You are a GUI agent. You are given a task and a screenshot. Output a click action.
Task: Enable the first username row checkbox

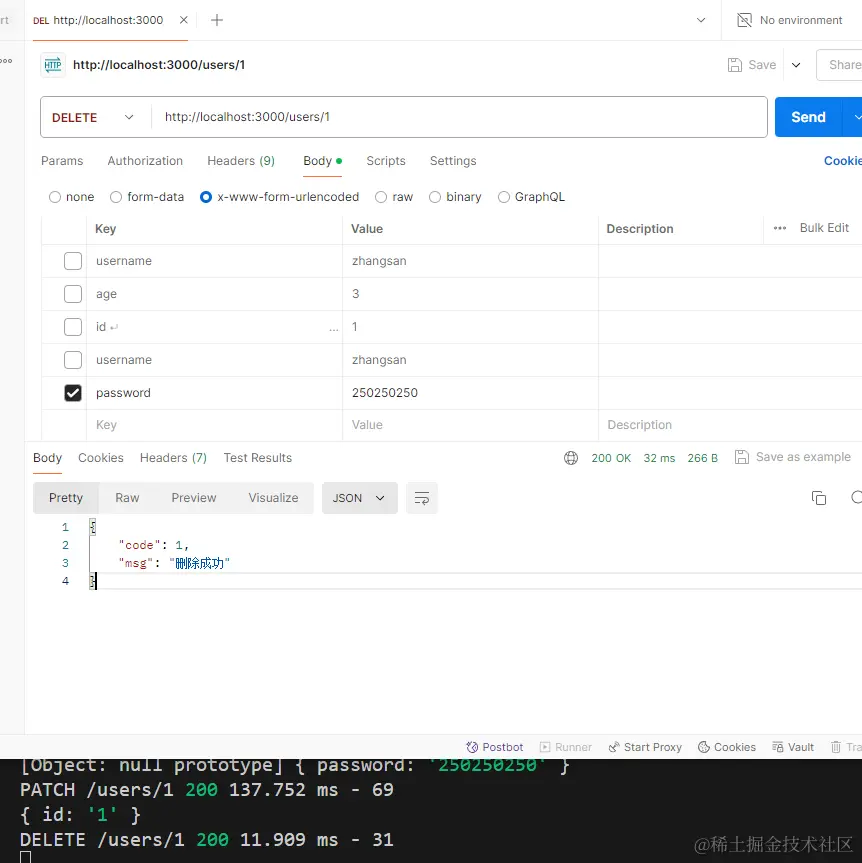(x=73, y=261)
